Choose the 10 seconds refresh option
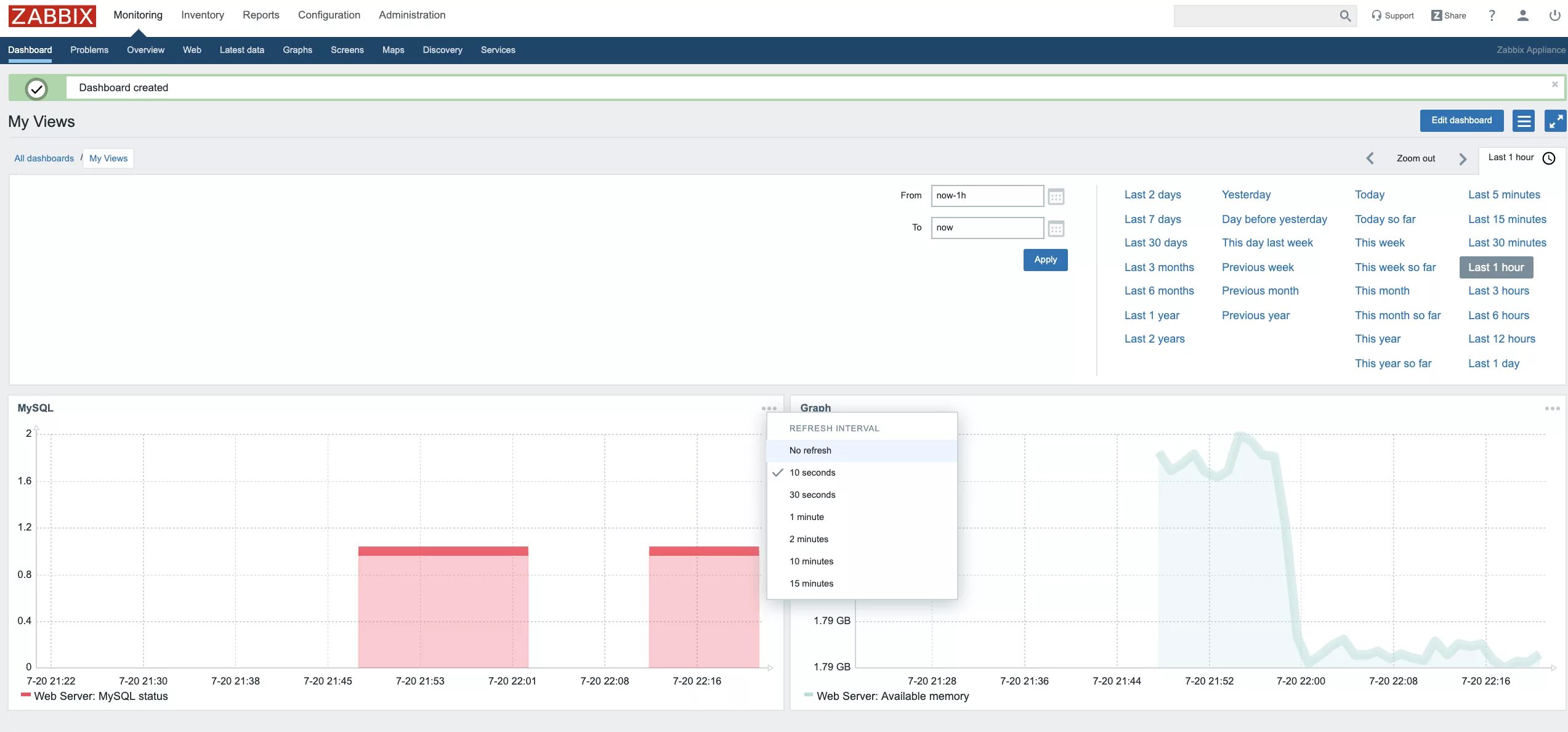The image size is (1568, 732). tap(812, 473)
